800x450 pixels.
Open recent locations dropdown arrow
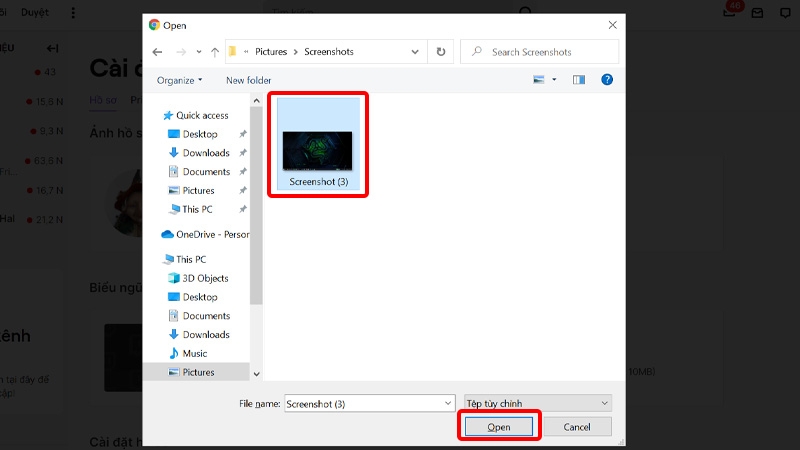pos(198,52)
